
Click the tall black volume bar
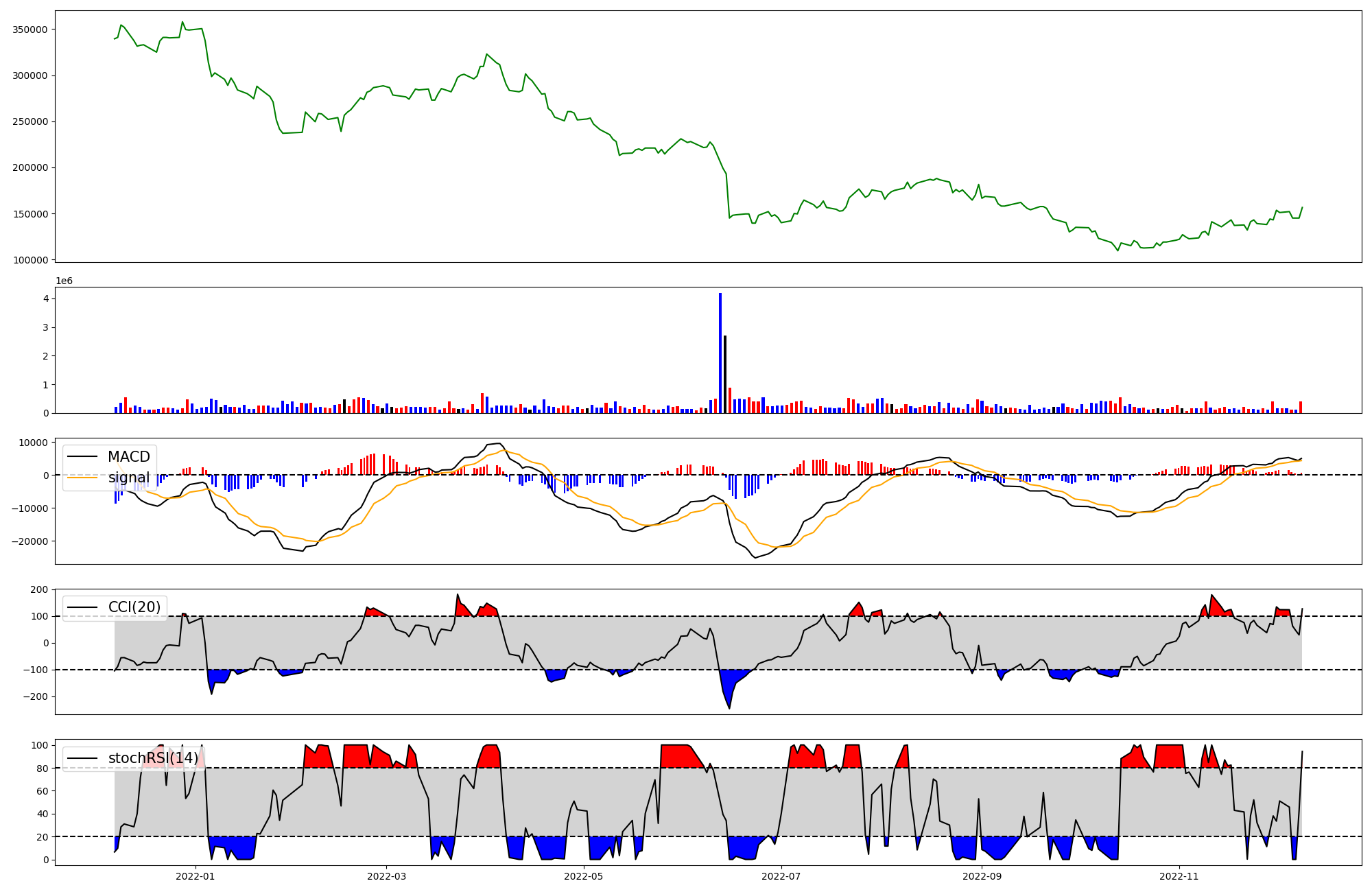click(x=725, y=374)
